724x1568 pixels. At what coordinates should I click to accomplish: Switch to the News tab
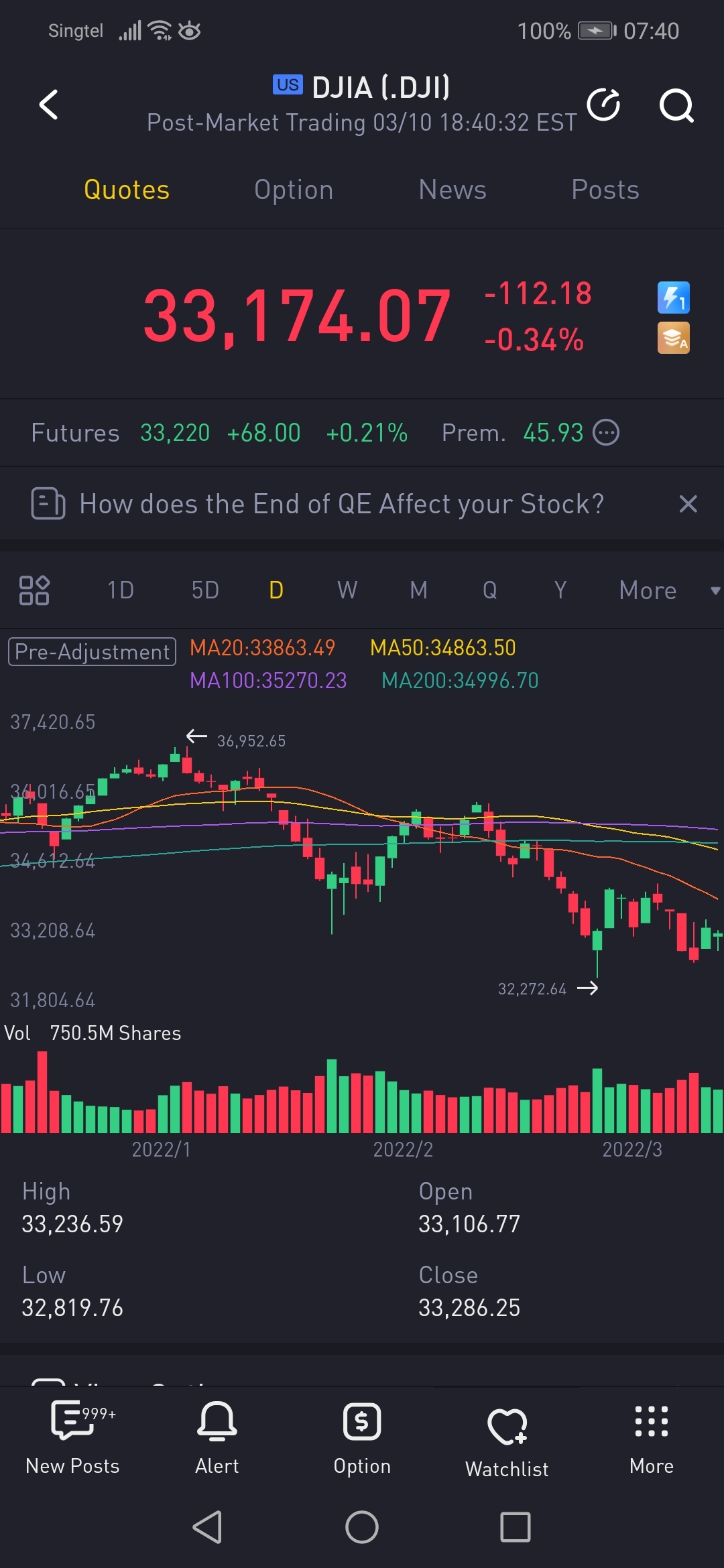[x=452, y=190]
